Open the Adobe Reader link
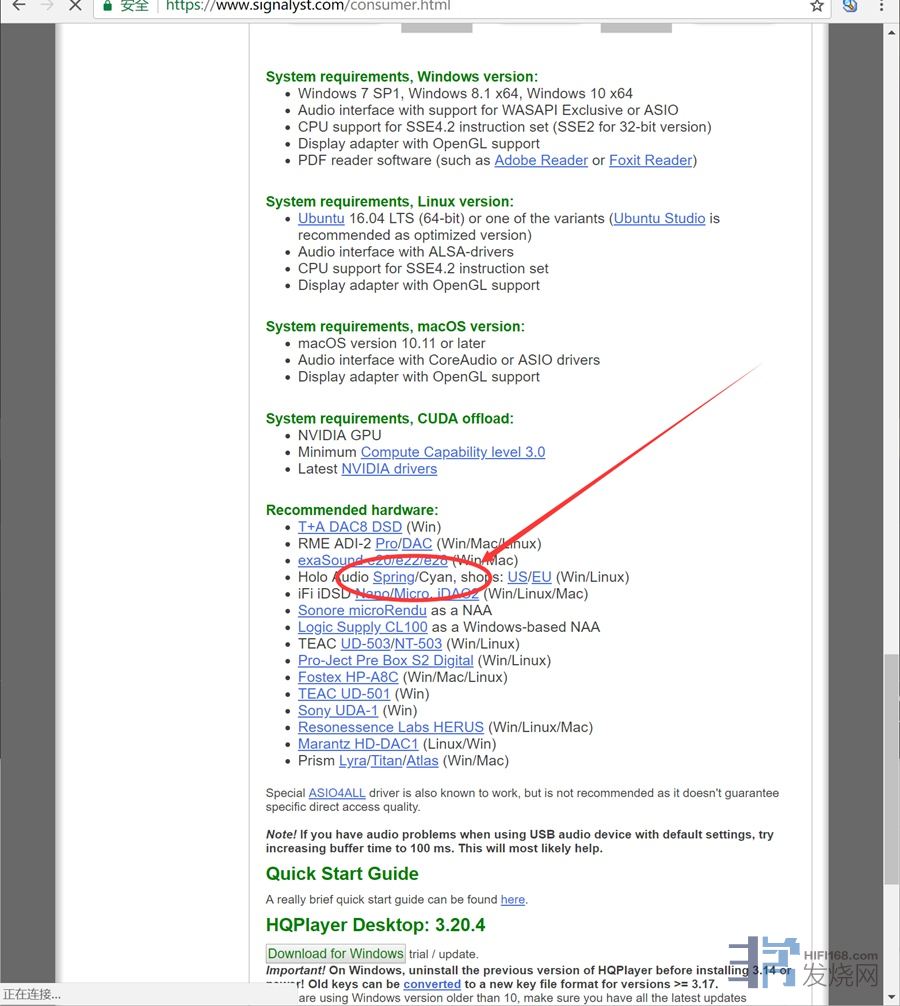 click(541, 160)
